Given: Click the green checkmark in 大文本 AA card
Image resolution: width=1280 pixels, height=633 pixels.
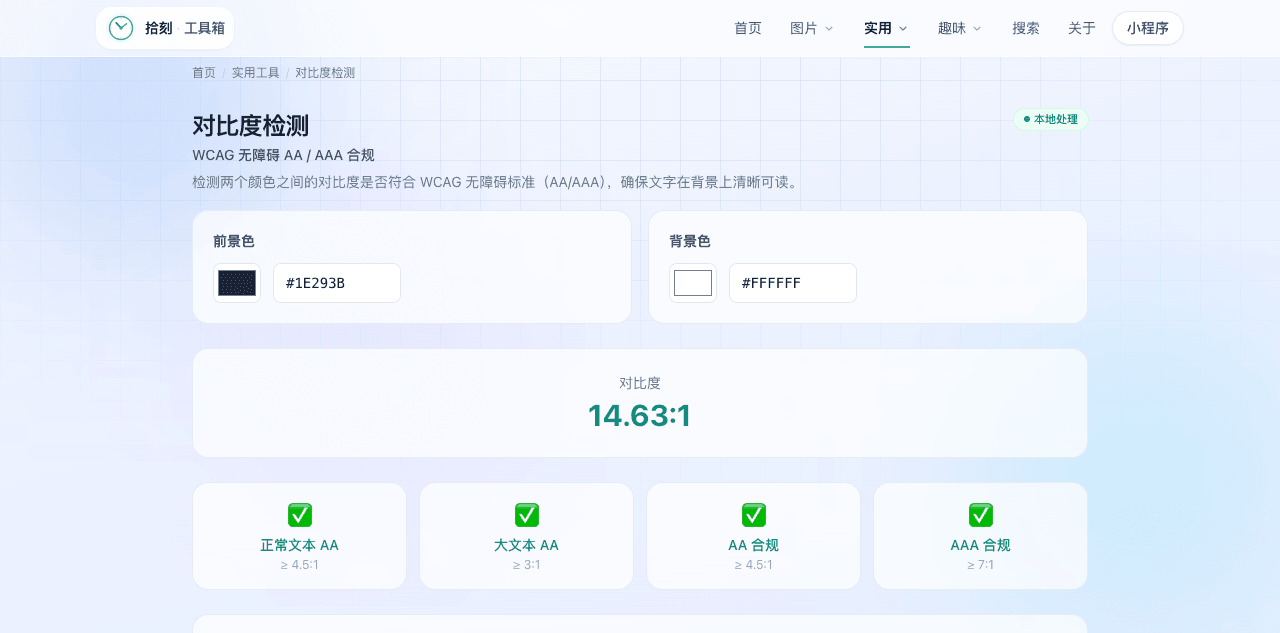Looking at the screenshot, I should pyautogui.click(x=527, y=515).
